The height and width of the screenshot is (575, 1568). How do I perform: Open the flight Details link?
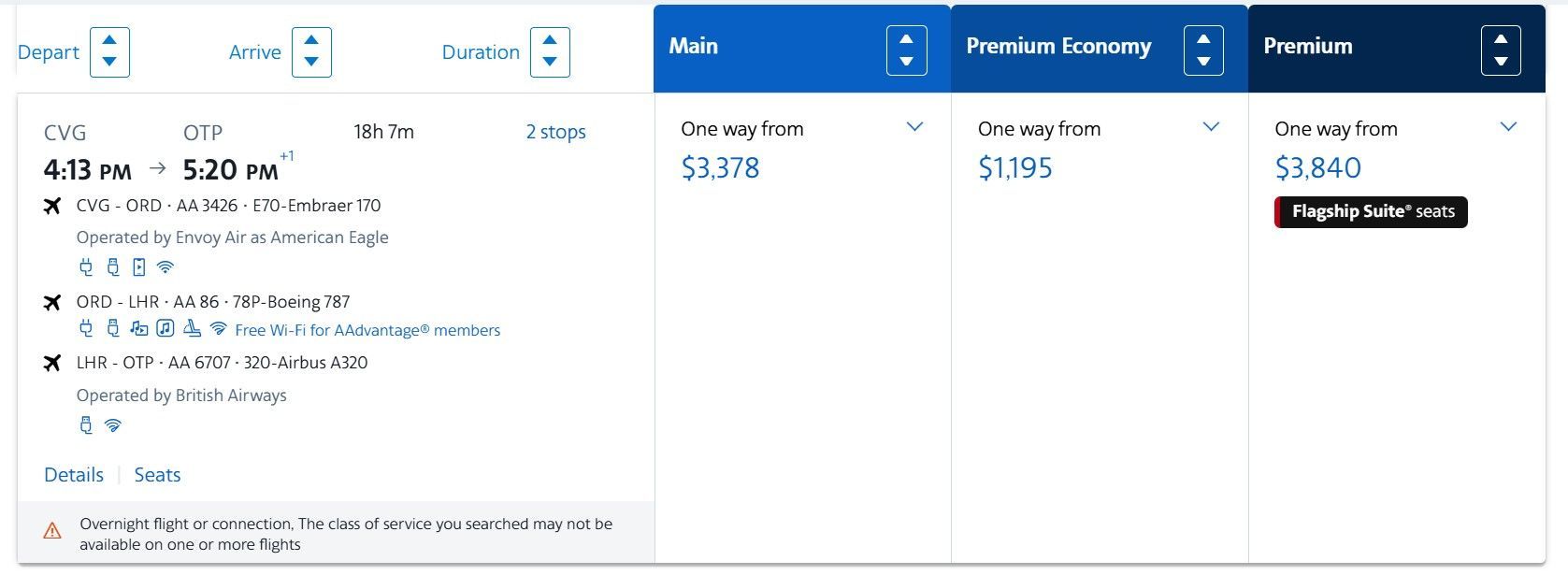tap(74, 475)
